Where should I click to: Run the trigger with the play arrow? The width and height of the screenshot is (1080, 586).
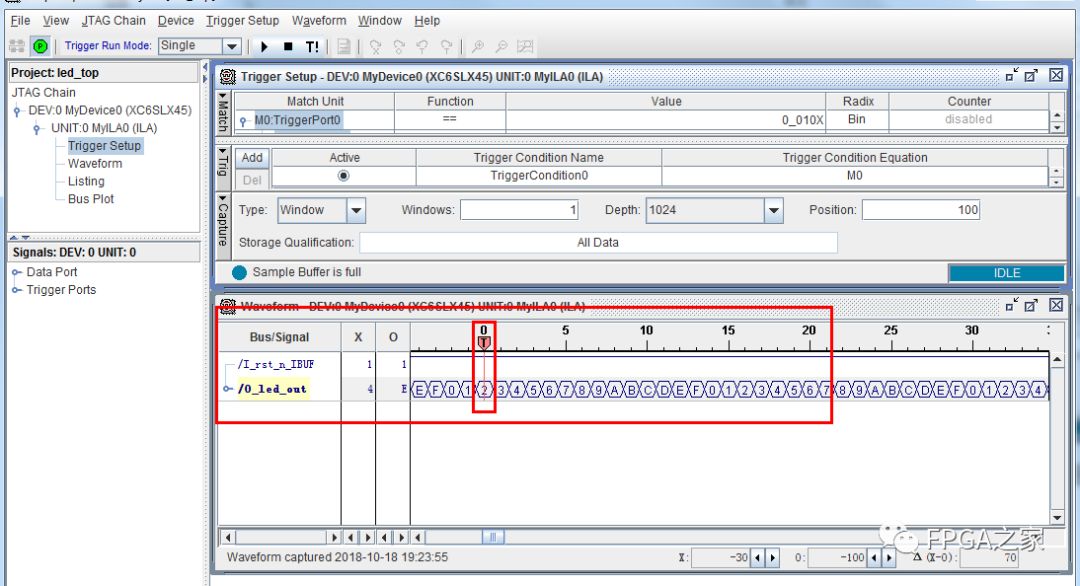(x=264, y=47)
